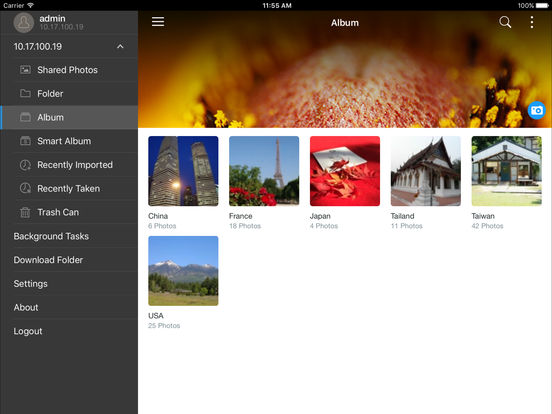This screenshot has width=552, height=414.
Task: Click the Recently Imported clock icon
Action: [25, 165]
